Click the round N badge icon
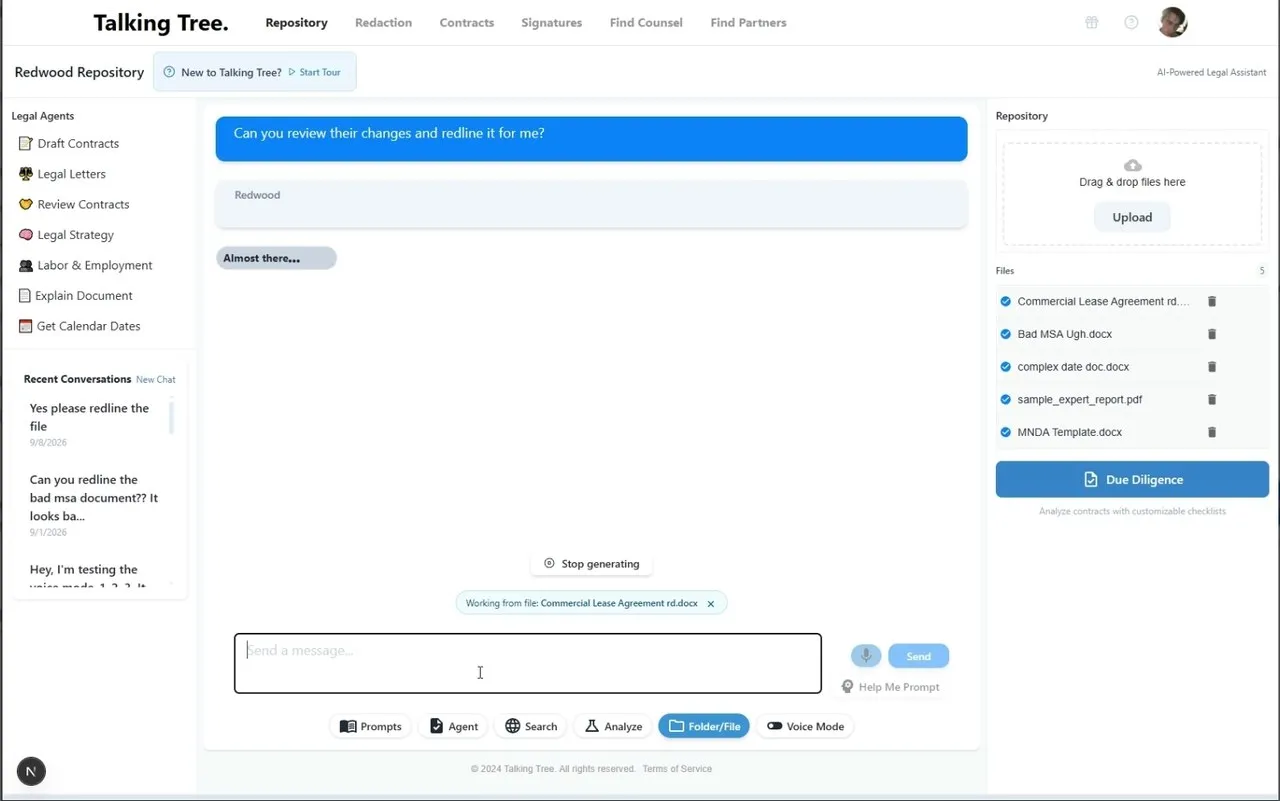This screenshot has height=801, width=1280. pyautogui.click(x=31, y=771)
